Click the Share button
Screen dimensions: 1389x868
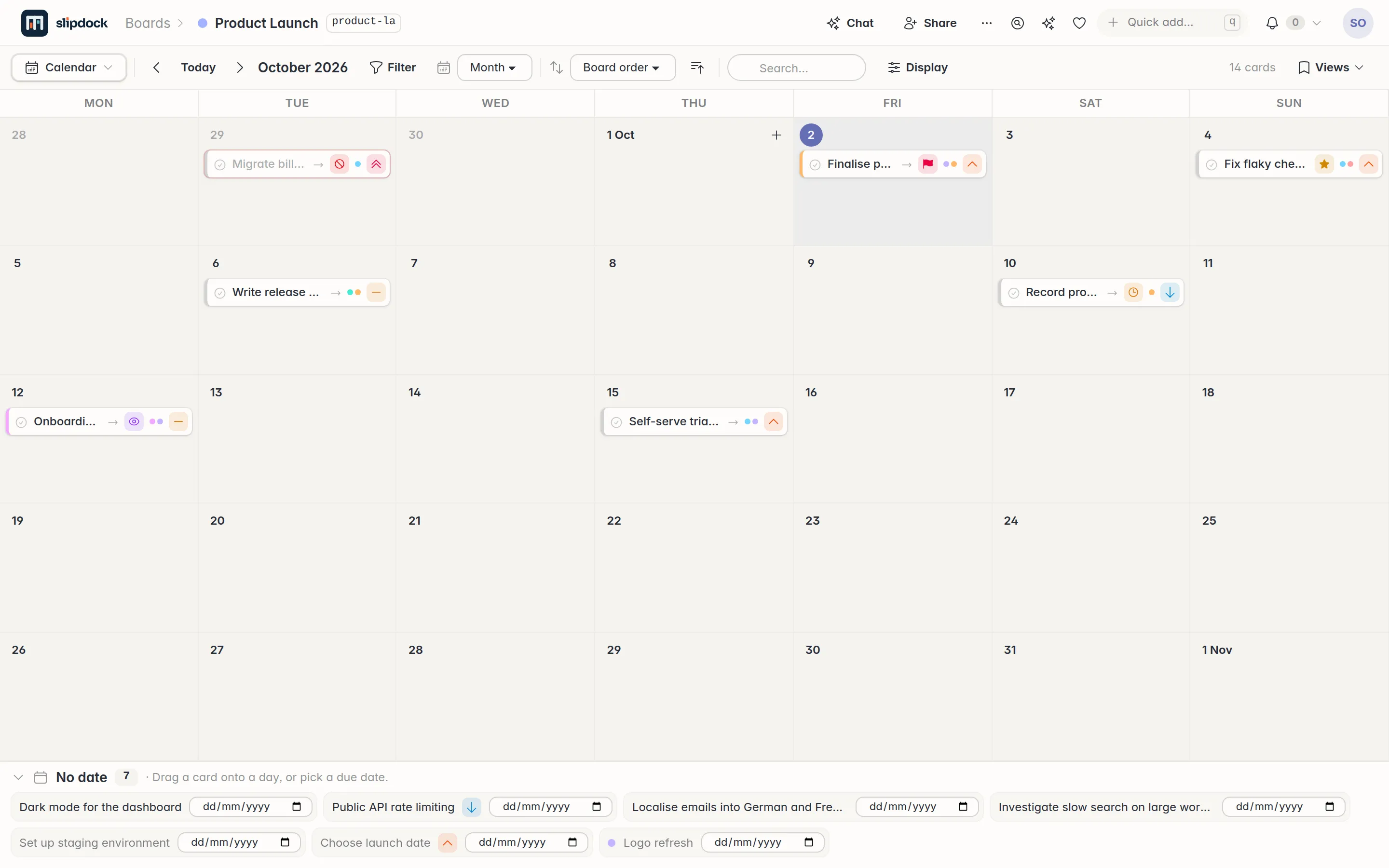[x=930, y=23]
